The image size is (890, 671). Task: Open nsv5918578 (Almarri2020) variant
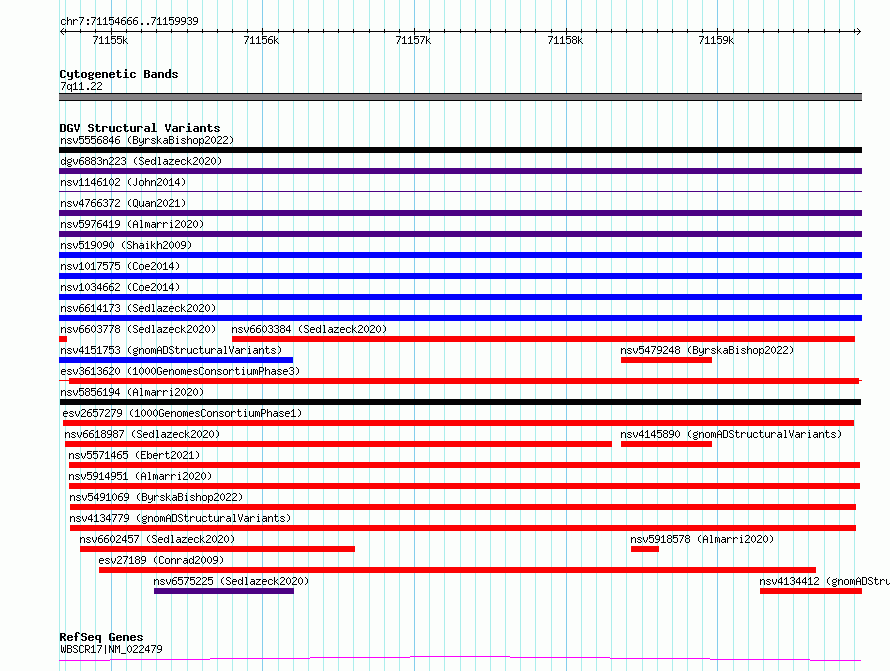(702, 539)
